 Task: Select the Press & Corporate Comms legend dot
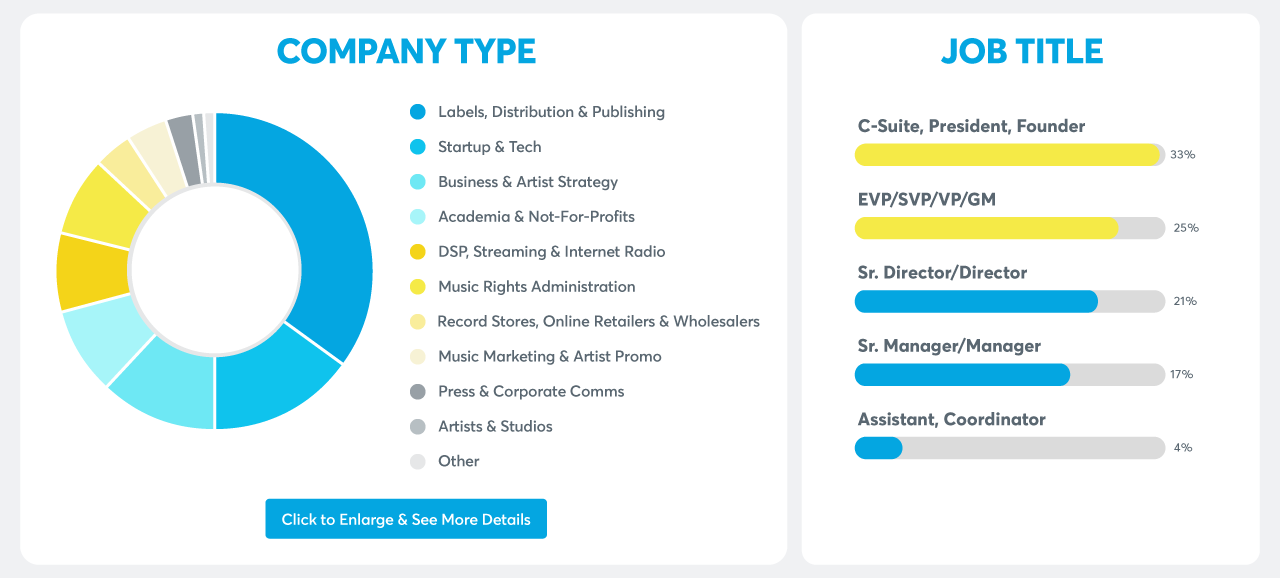tap(418, 392)
